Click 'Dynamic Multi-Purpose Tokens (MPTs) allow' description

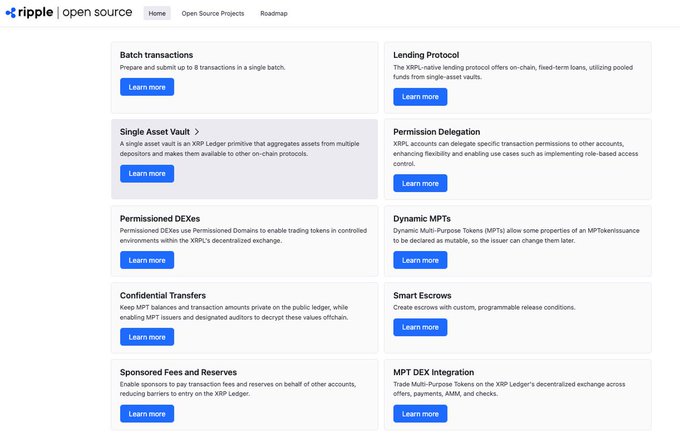516,236
